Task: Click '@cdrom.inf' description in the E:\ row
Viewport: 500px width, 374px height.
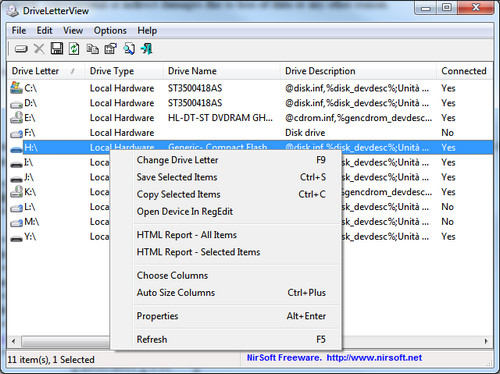Action: [x=358, y=118]
